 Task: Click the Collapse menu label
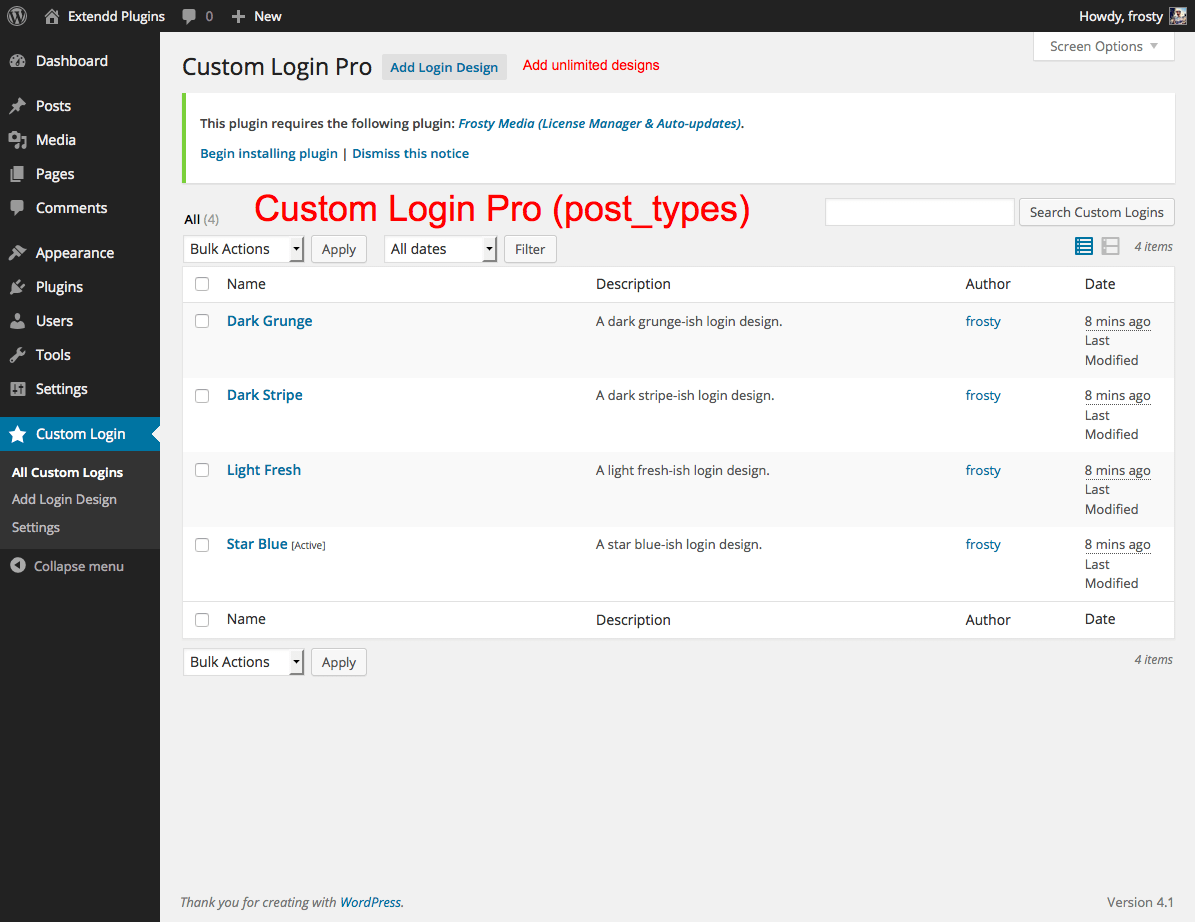(78, 566)
